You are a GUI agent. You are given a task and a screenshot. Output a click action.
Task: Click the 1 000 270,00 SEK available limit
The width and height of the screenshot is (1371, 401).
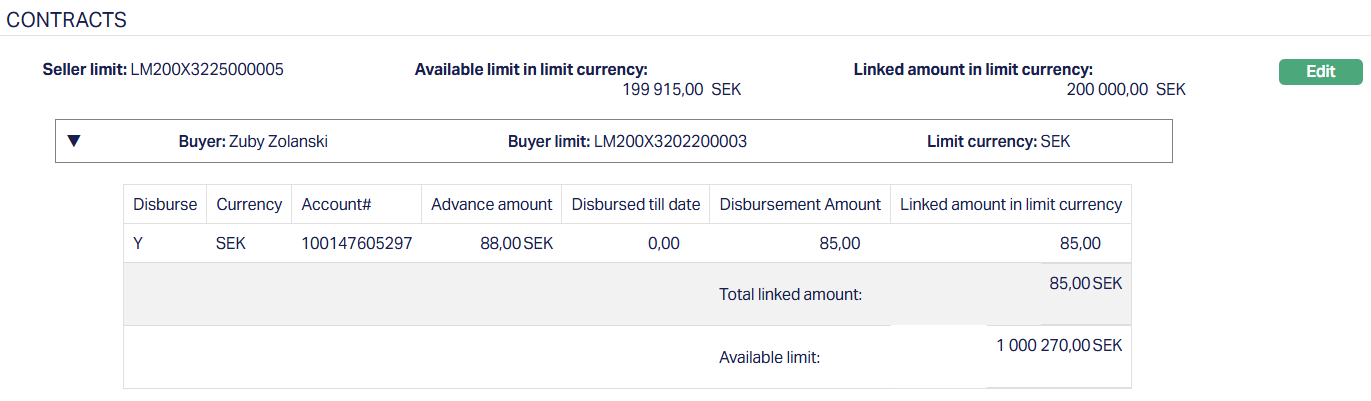pos(1059,345)
